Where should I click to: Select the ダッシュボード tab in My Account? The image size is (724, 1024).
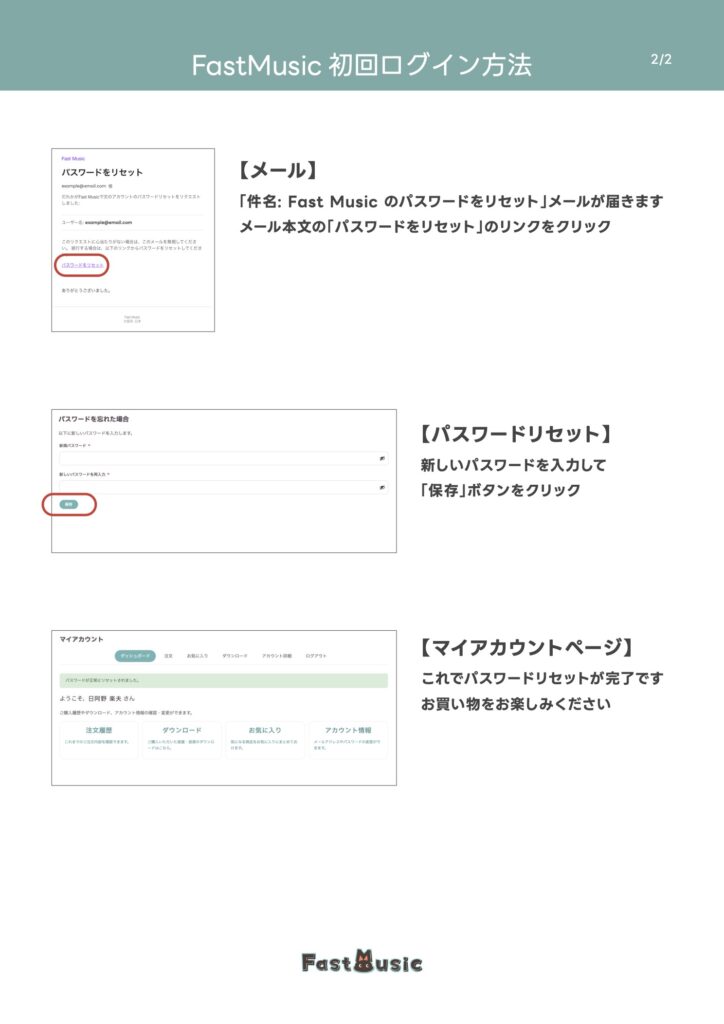(135, 656)
